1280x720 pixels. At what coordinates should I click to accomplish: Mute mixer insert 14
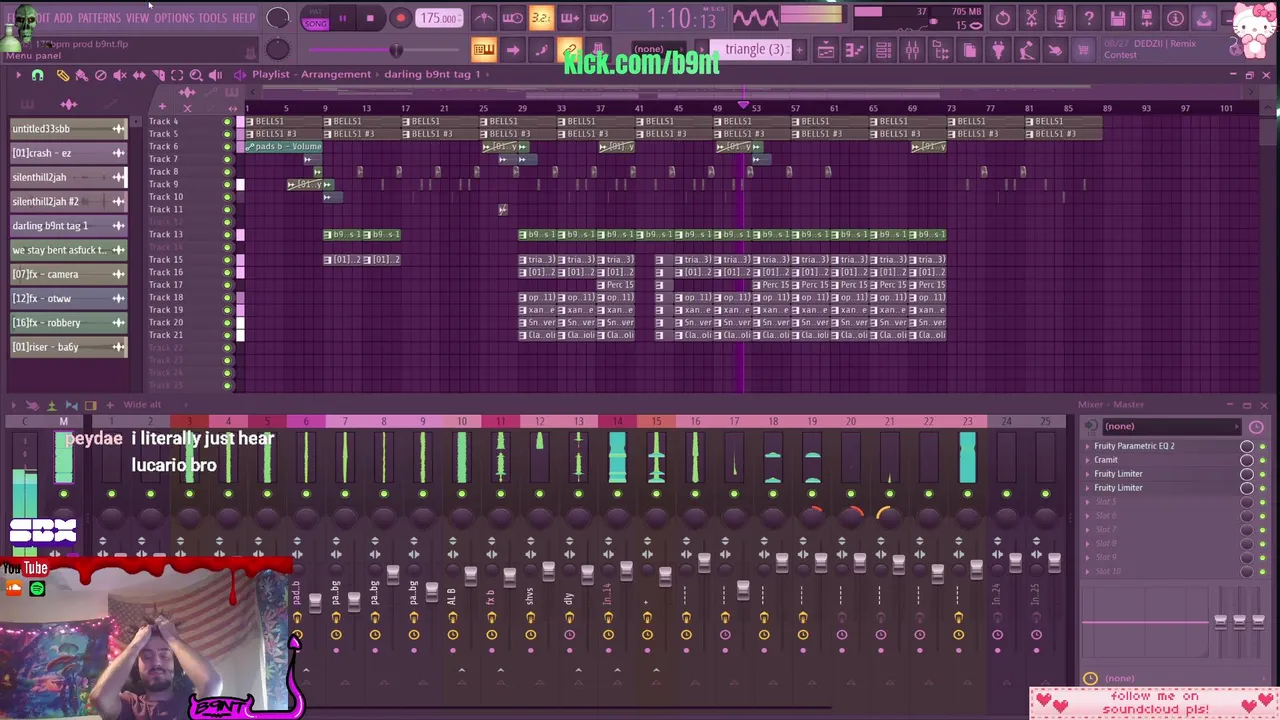pos(617,494)
